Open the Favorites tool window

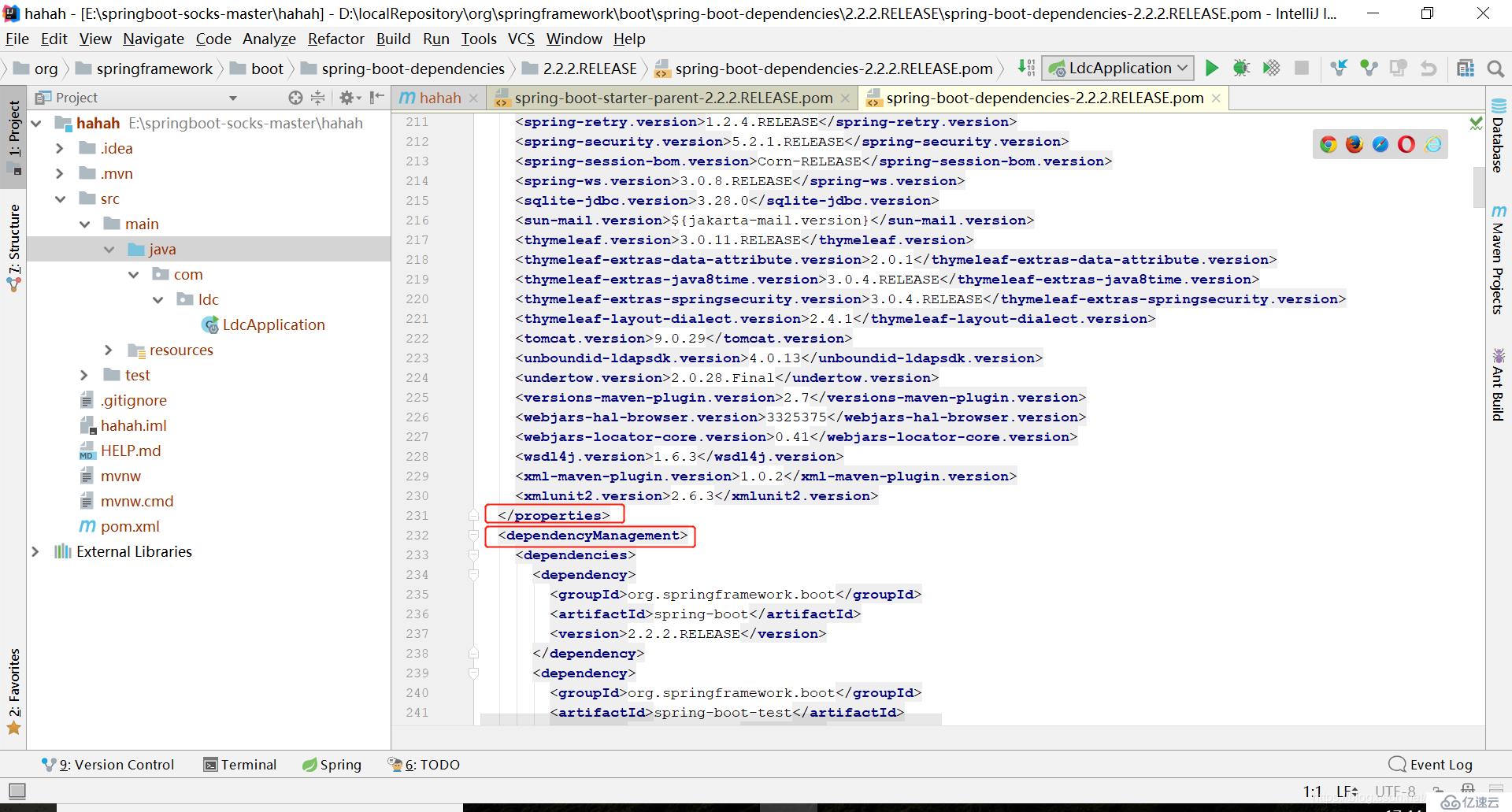tap(13, 691)
